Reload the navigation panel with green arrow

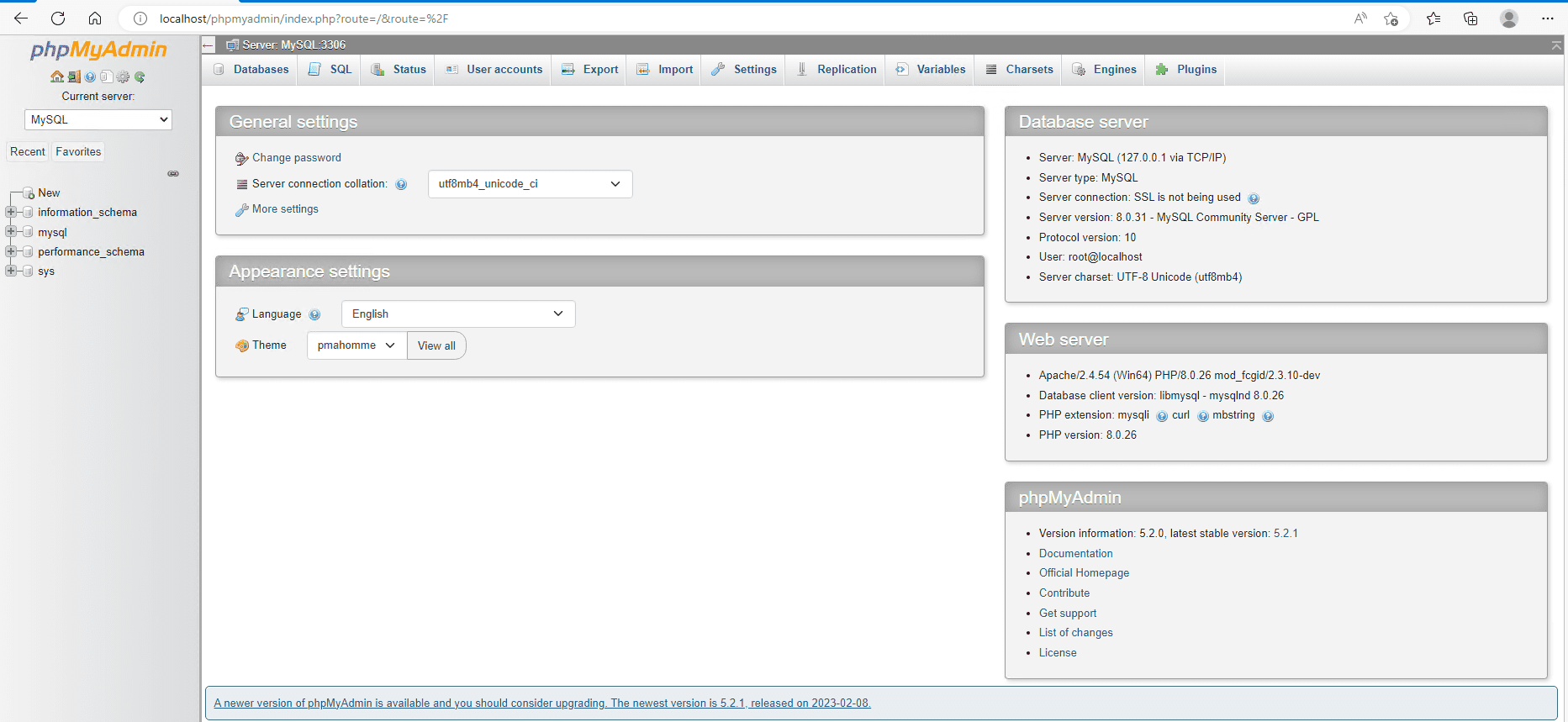tap(140, 77)
